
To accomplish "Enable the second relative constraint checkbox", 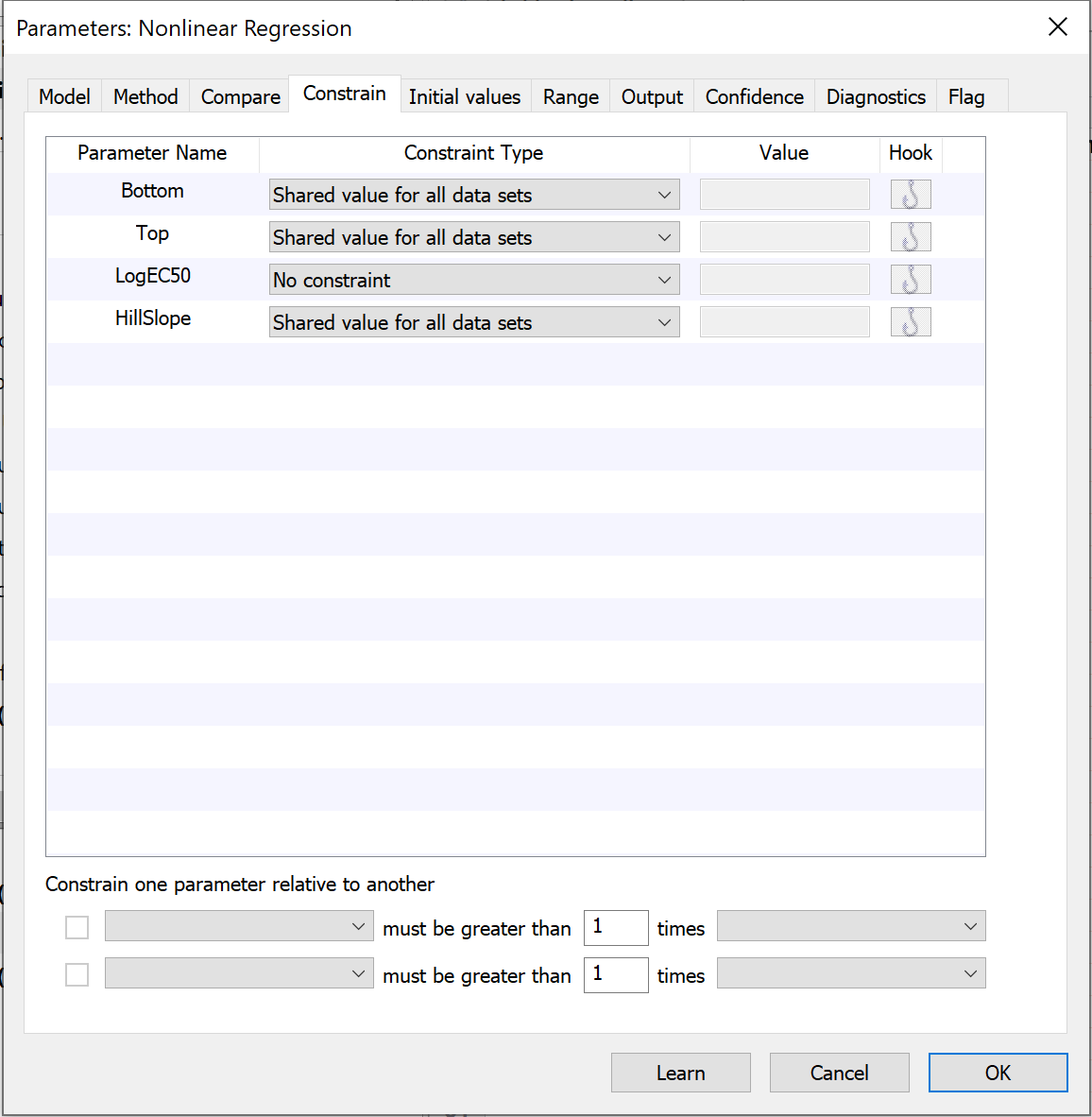I will pos(77,974).
